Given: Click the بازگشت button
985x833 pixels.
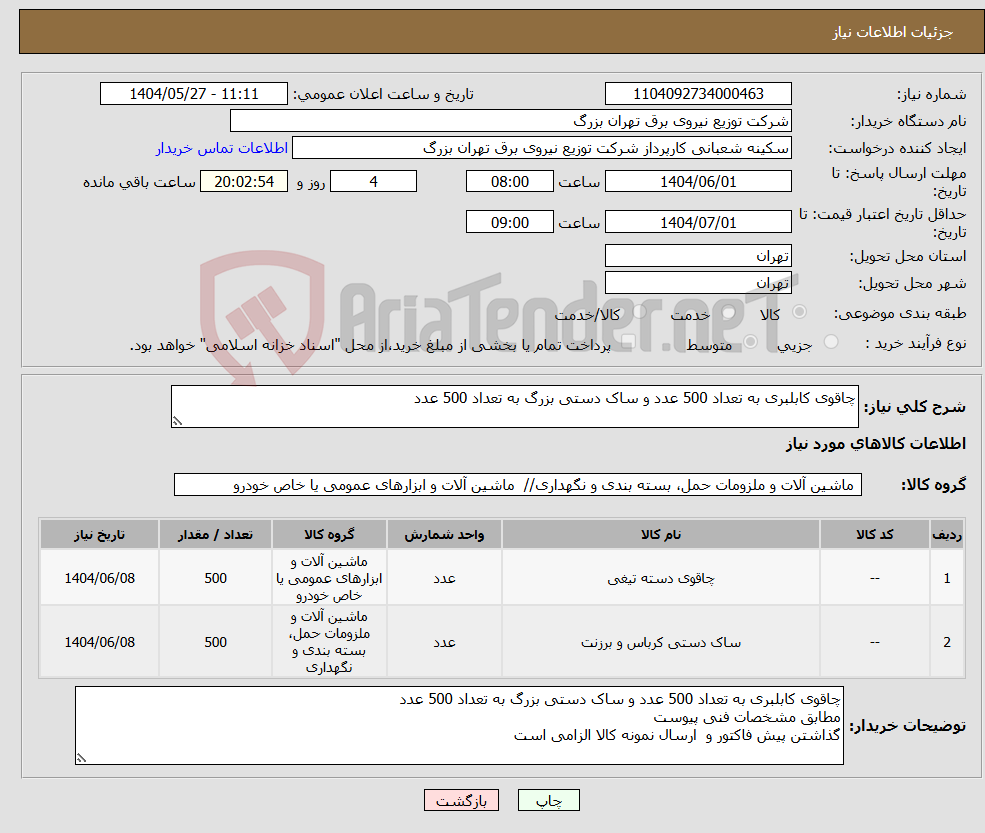Looking at the screenshot, I should [x=461, y=800].
